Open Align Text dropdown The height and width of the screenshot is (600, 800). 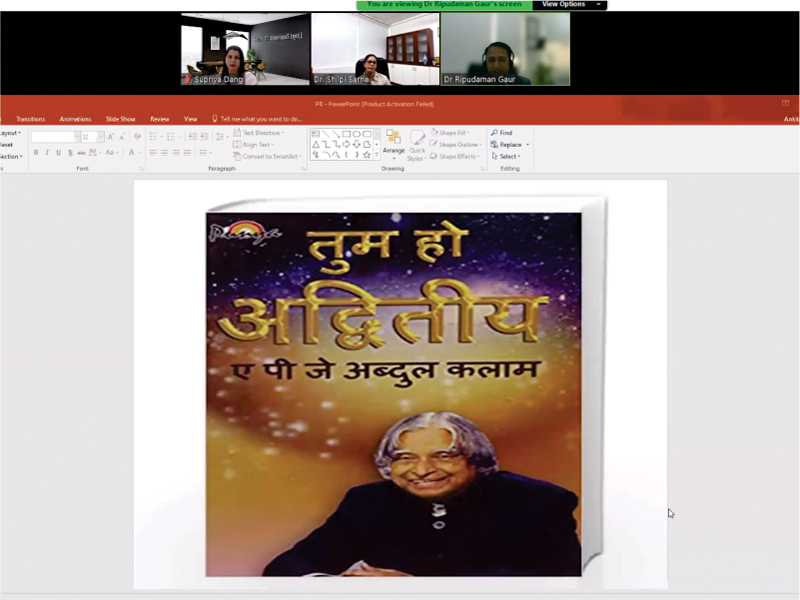tap(253, 144)
